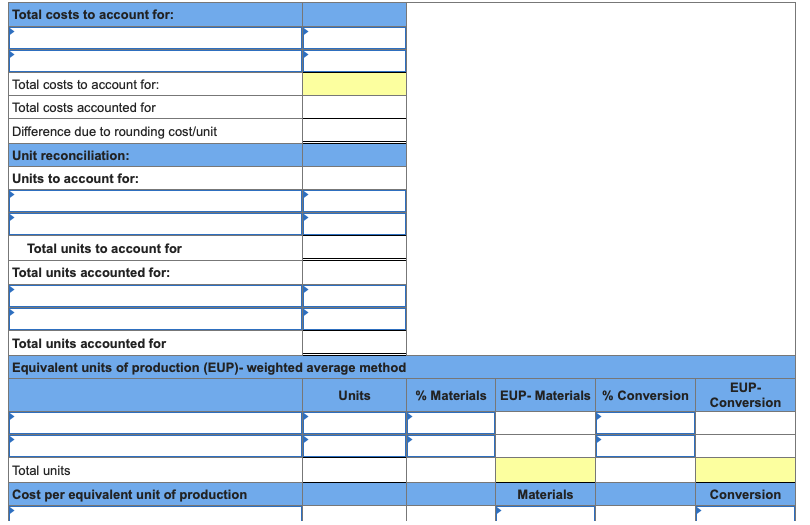Screen dimensions: 810x525
Task: Open second dropdown under Units to account for
Action: pos(155,224)
